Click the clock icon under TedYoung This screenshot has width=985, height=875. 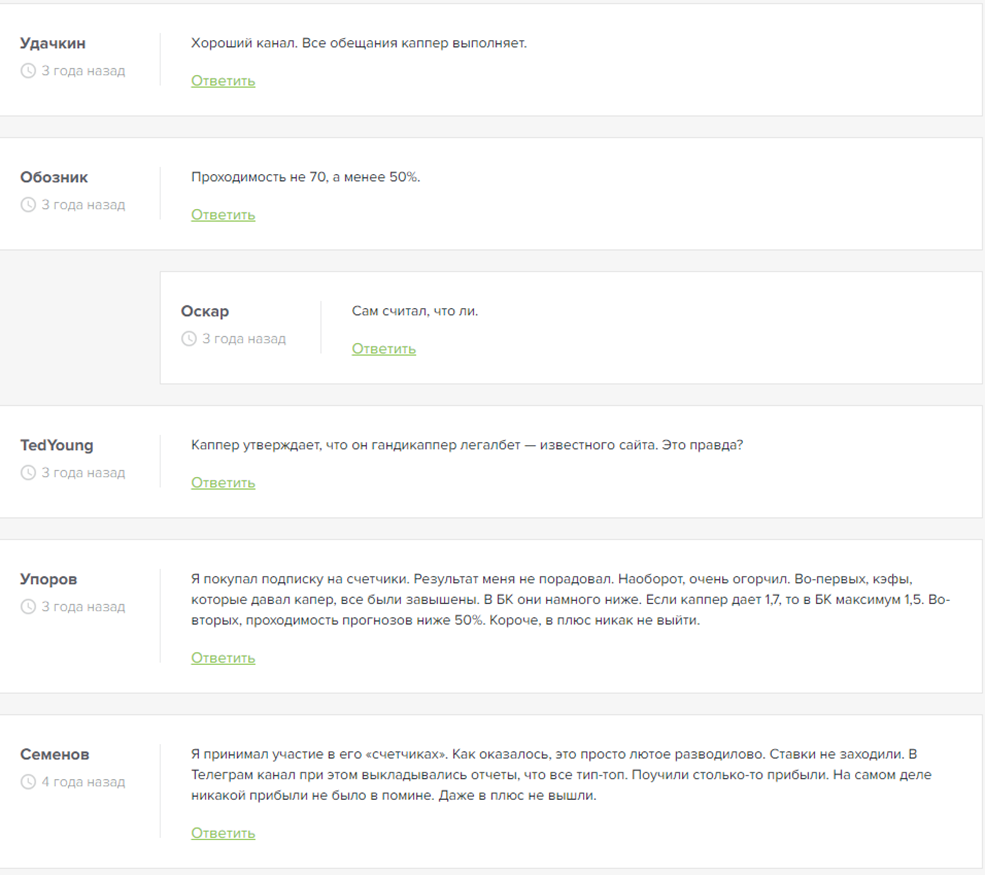(x=28, y=473)
